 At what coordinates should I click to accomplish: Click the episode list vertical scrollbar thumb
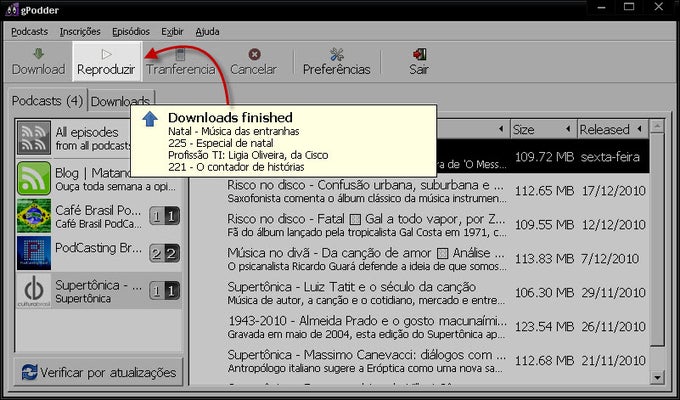[657, 239]
